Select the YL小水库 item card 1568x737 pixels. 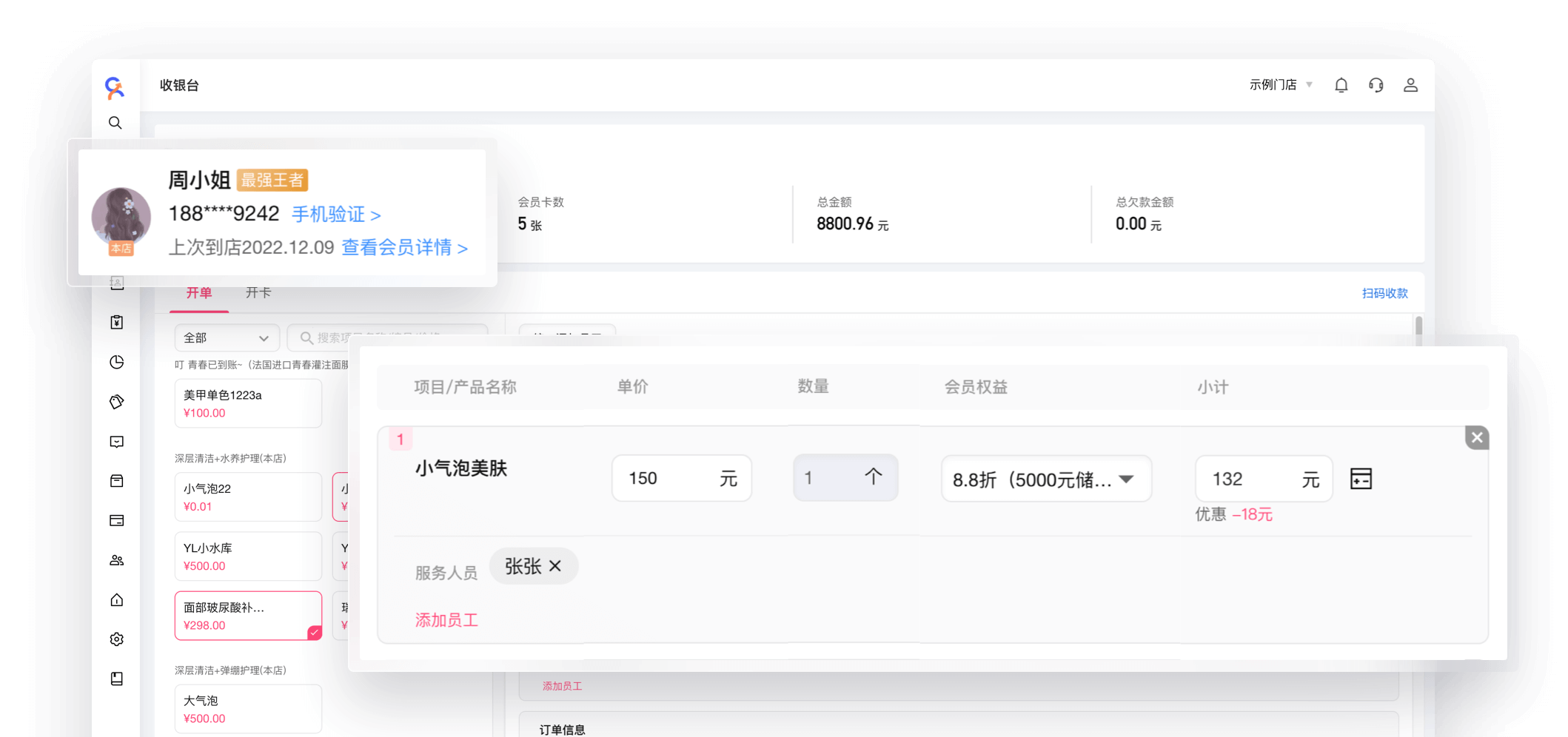pyautogui.click(x=248, y=556)
